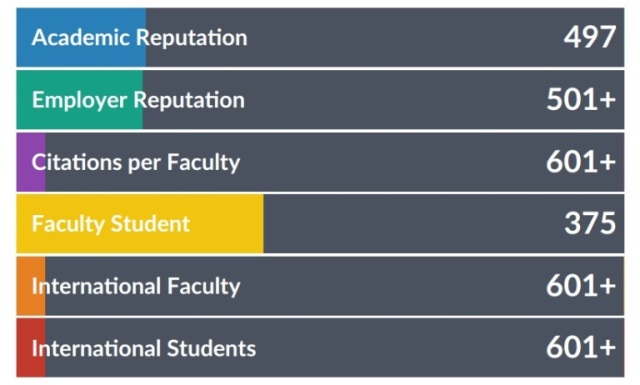The width and height of the screenshot is (640, 385).
Task: Click the 601+ International Faculty rank
Action: tap(581, 285)
